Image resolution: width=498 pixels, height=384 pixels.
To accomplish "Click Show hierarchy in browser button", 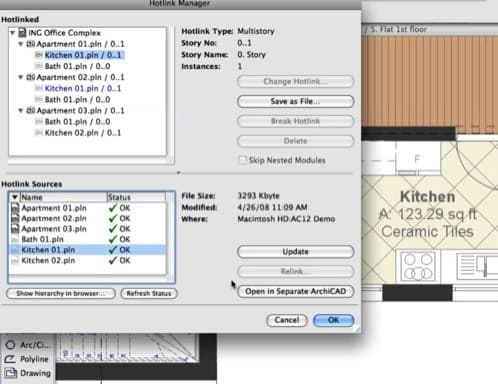I will click(61, 293).
